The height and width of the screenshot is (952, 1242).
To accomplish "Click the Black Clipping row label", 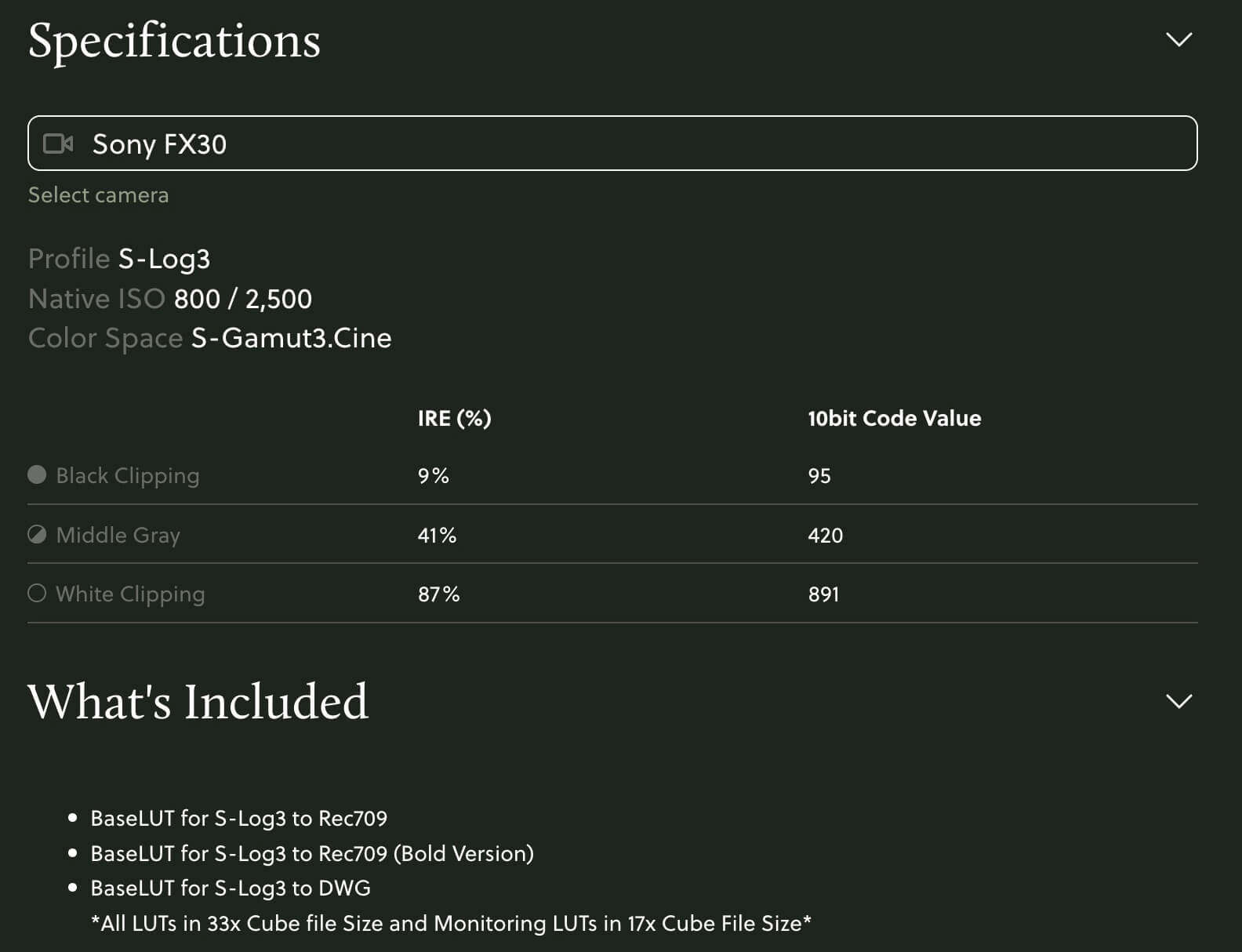I will [x=128, y=475].
